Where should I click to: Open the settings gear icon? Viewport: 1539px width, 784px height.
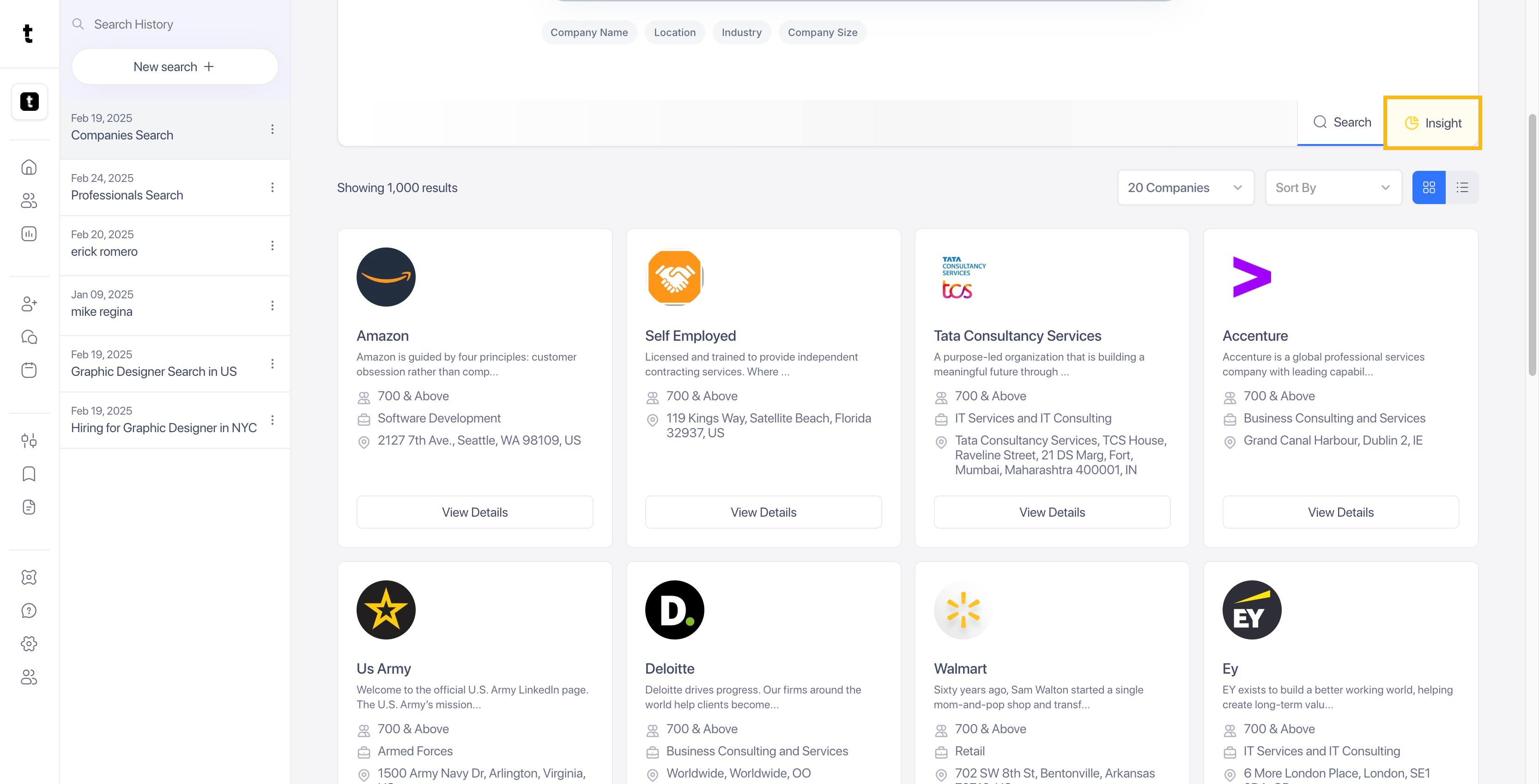pyautogui.click(x=29, y=644)
